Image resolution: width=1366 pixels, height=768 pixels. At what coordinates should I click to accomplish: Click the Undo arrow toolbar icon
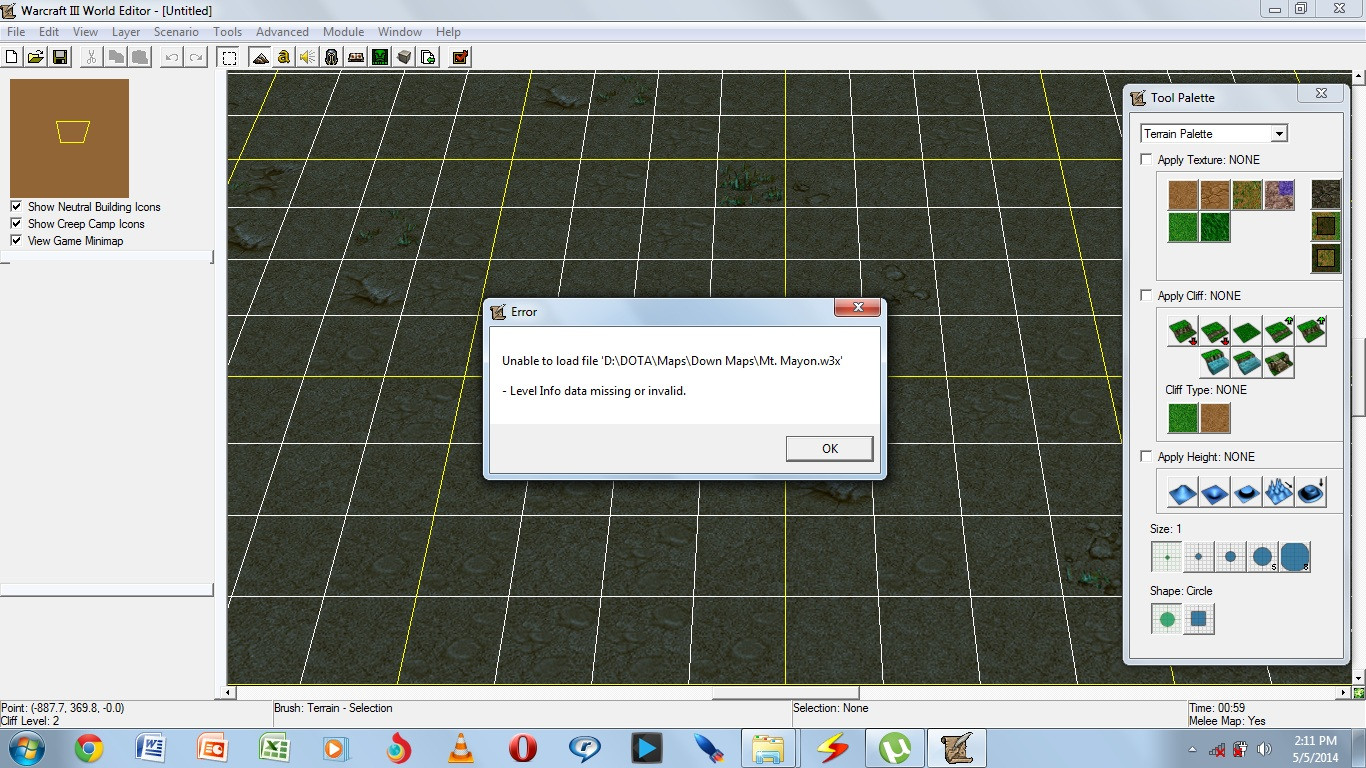coord(172,57)
